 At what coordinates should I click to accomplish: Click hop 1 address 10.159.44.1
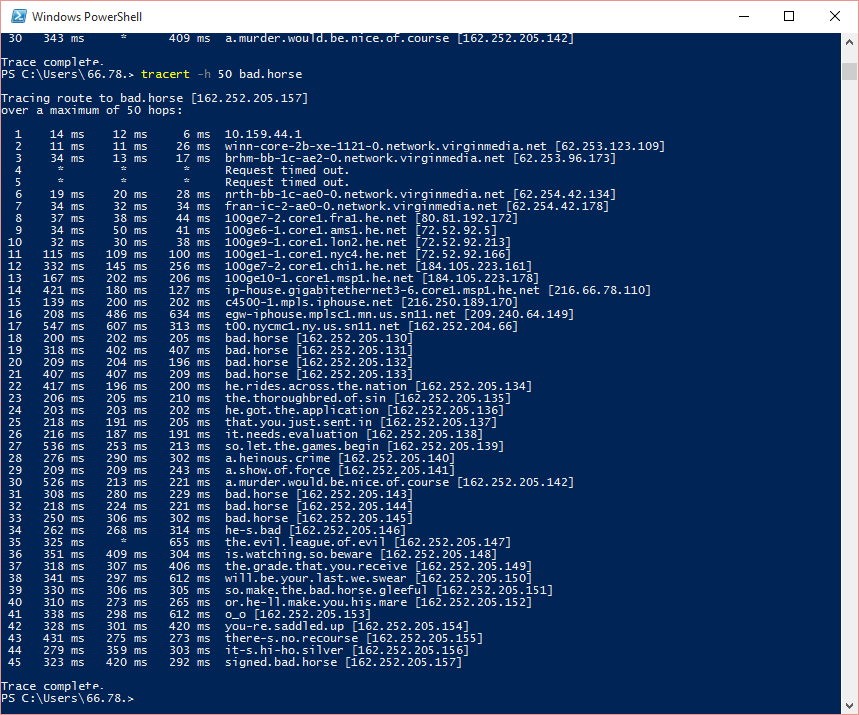263,134
